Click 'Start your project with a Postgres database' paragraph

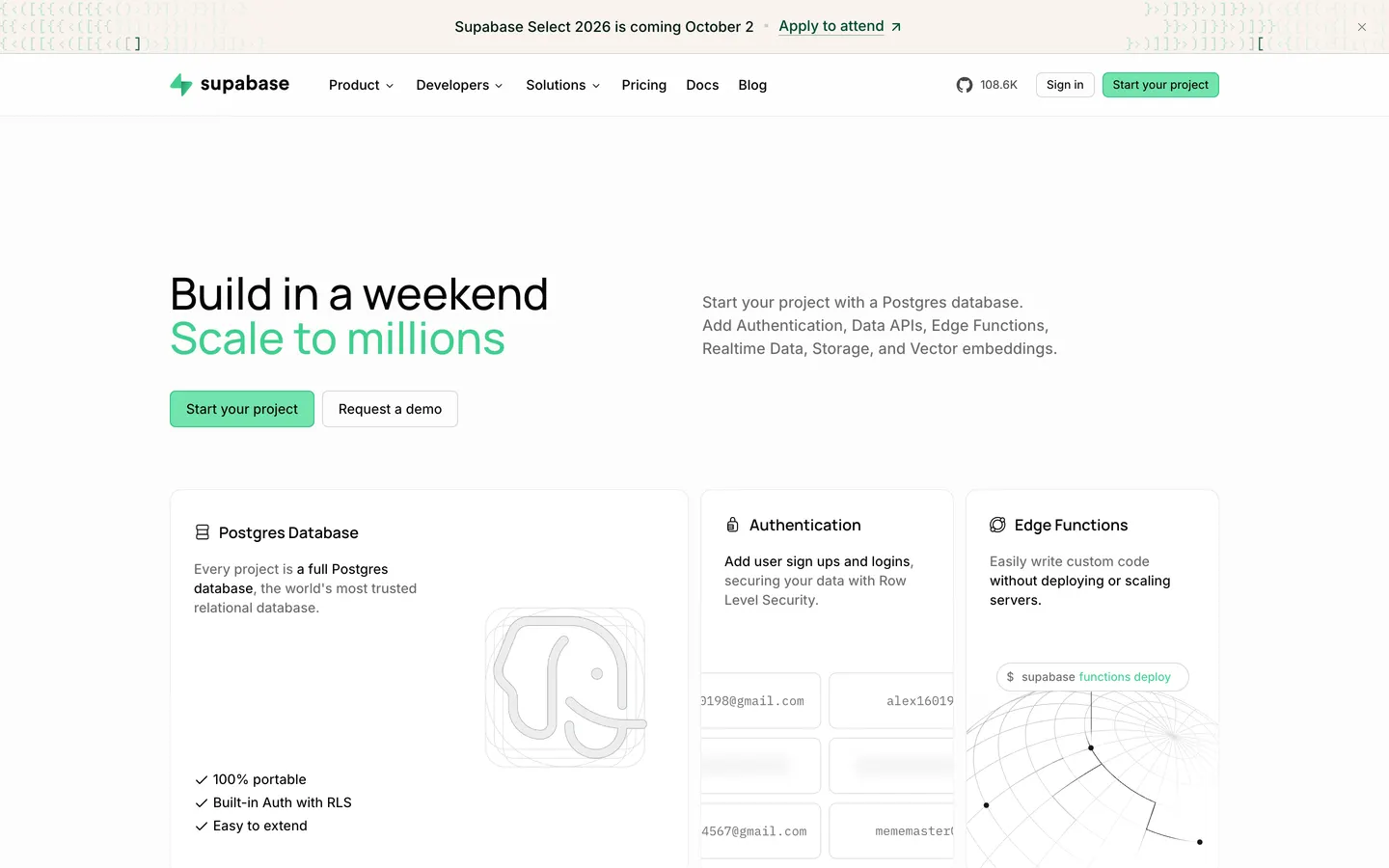pos(880,325)
